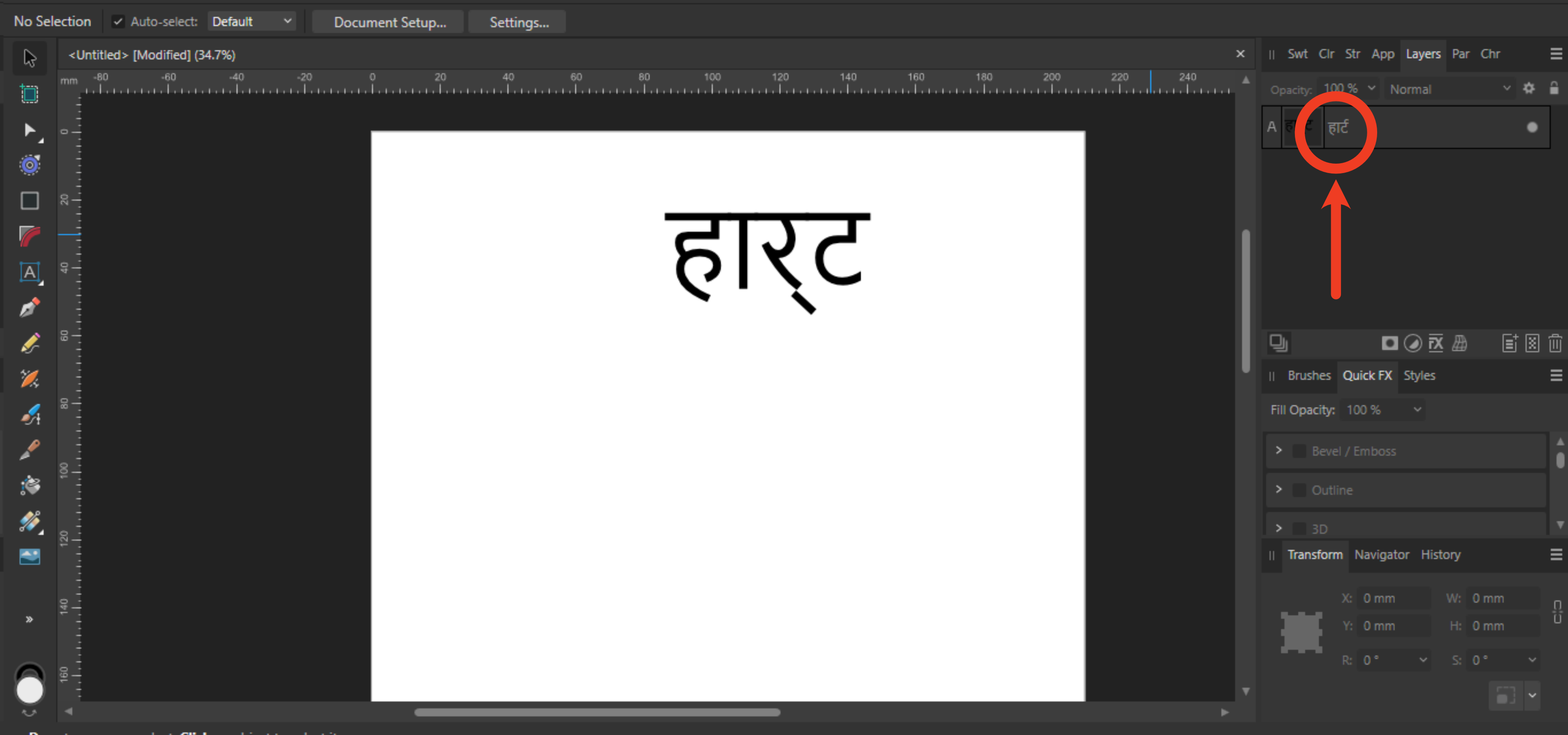Open the Auto-select Default dropdown
The width and height of the screenshot is (1568, 735).
[251, 22]
